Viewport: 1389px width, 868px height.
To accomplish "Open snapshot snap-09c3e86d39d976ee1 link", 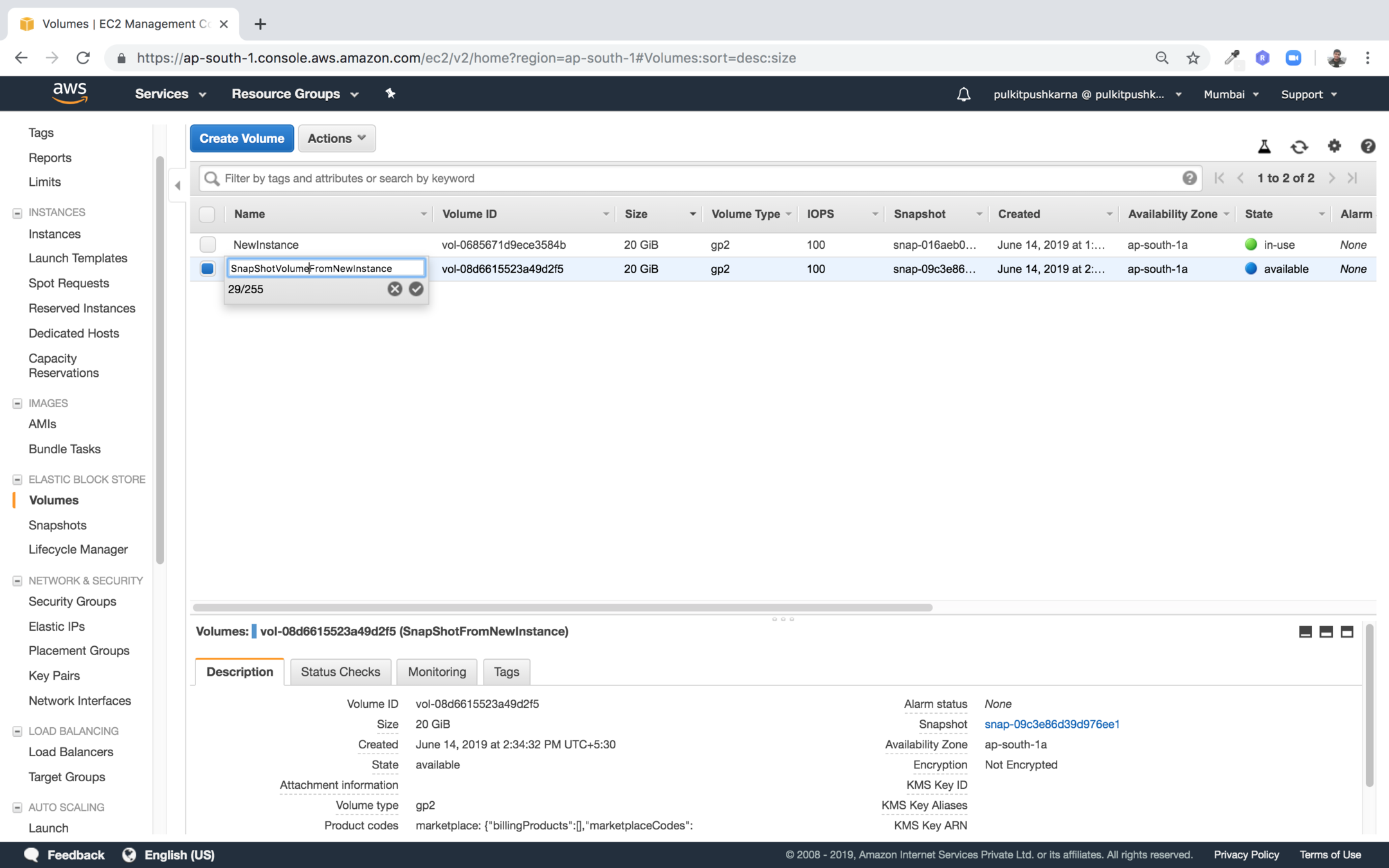I will coord(1052,724).
